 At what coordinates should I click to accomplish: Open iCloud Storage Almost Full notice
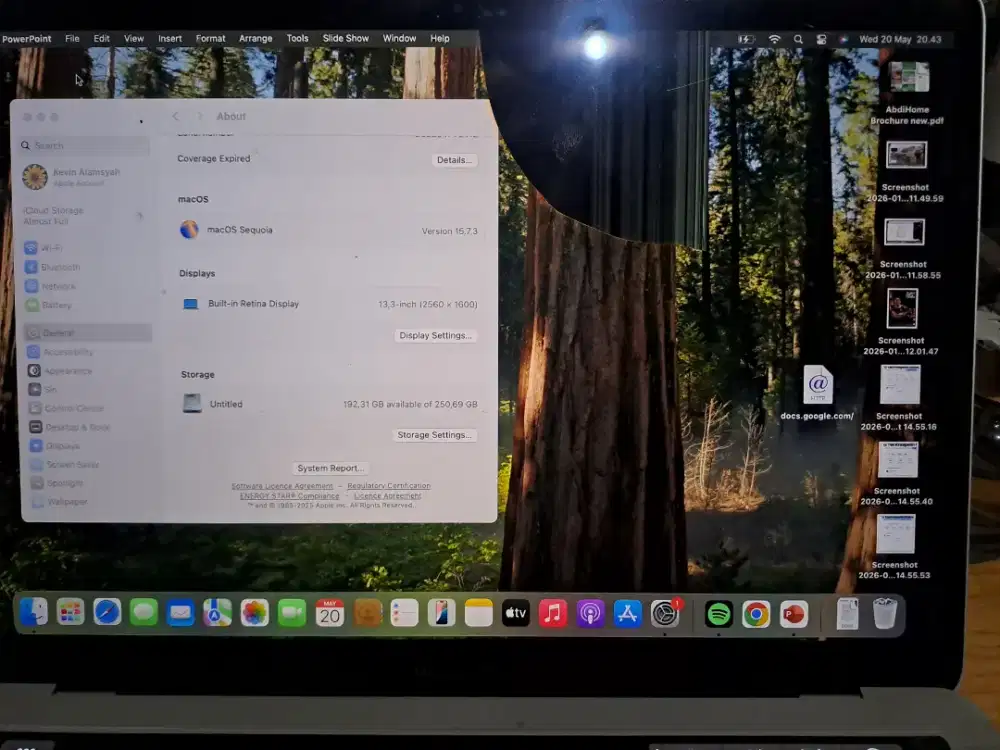[84, 216]
